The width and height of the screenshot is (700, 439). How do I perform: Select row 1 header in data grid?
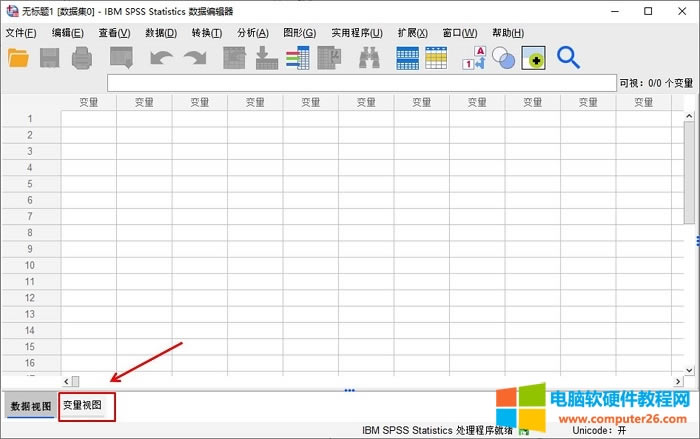[x=30, y=118]
